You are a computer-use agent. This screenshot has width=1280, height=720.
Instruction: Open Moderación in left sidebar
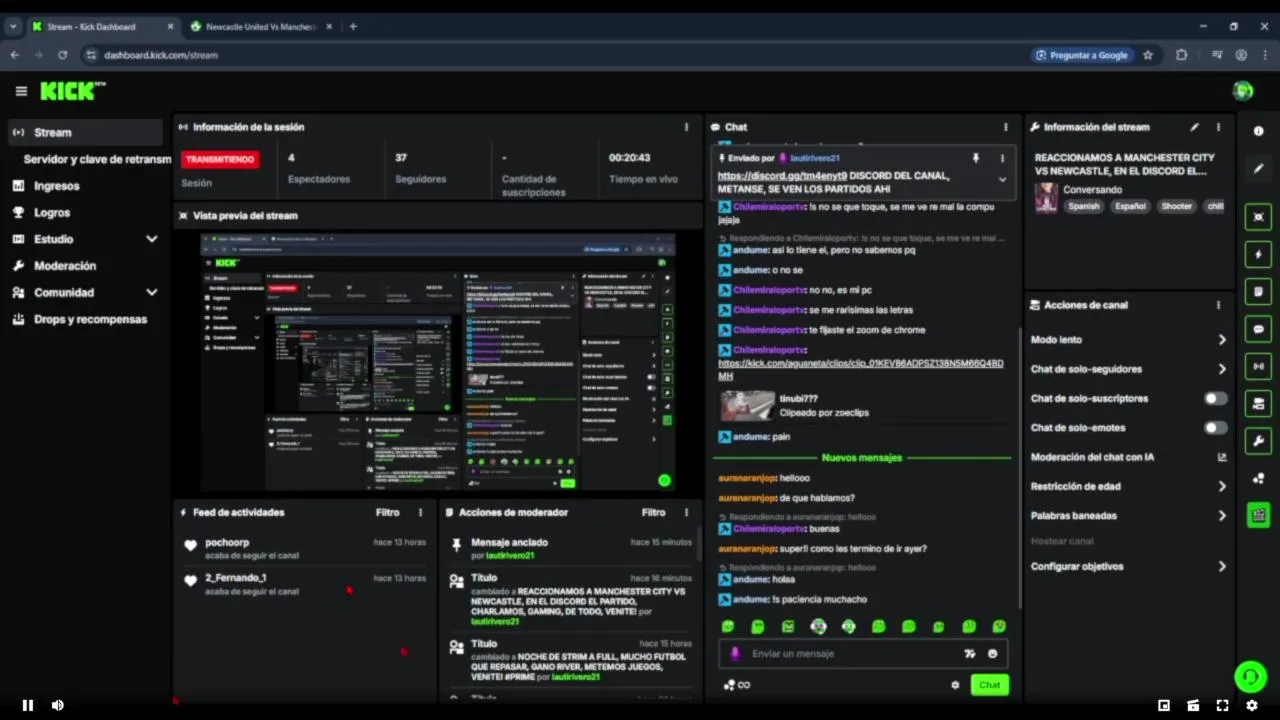point(65,266)
